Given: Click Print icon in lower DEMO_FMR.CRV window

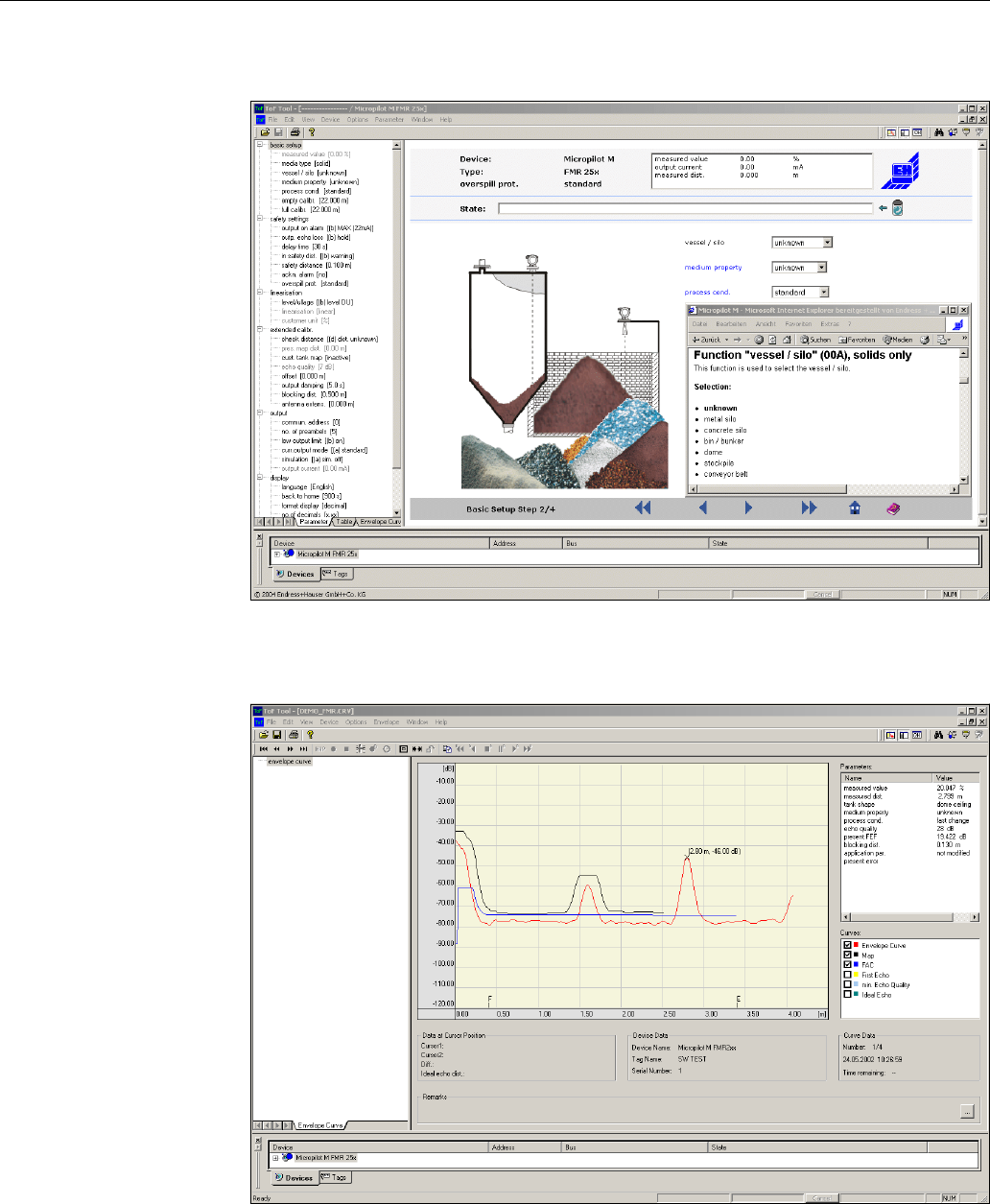Looking at the screenshot, I should [295, 733].
